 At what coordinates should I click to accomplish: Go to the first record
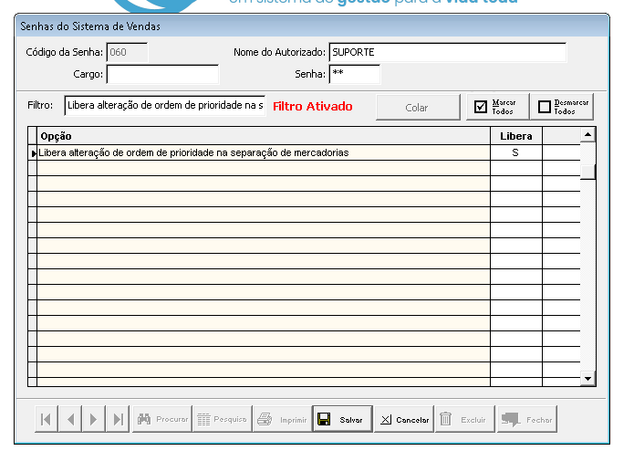46,420
